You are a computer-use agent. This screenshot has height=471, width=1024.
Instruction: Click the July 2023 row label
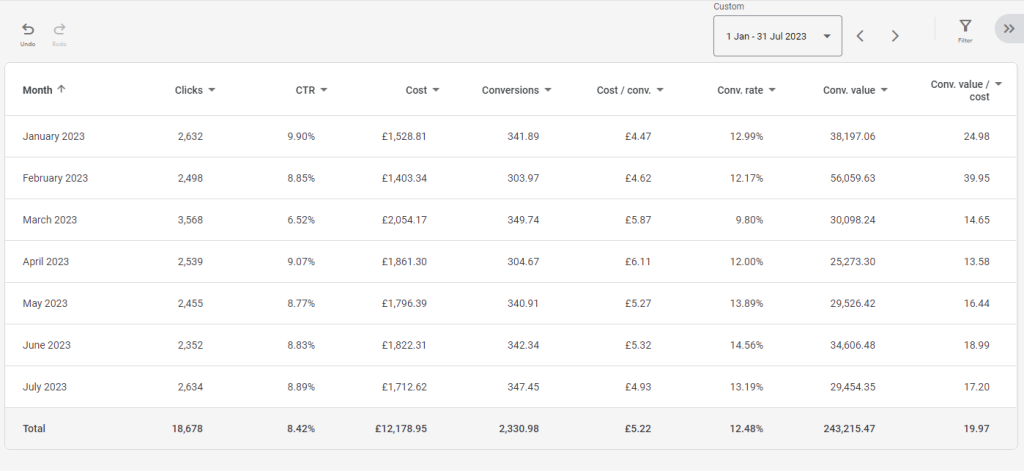pos(46,387)
